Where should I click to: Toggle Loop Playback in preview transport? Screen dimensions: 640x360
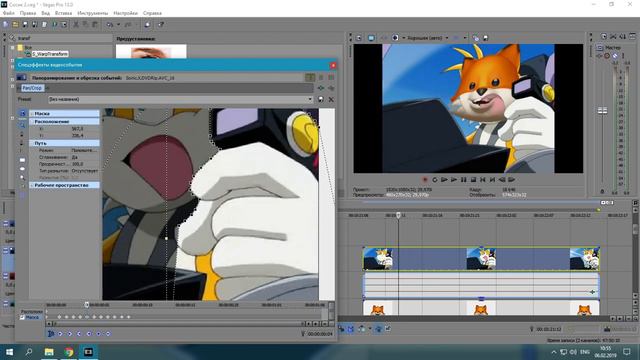(x=435, y=180)
